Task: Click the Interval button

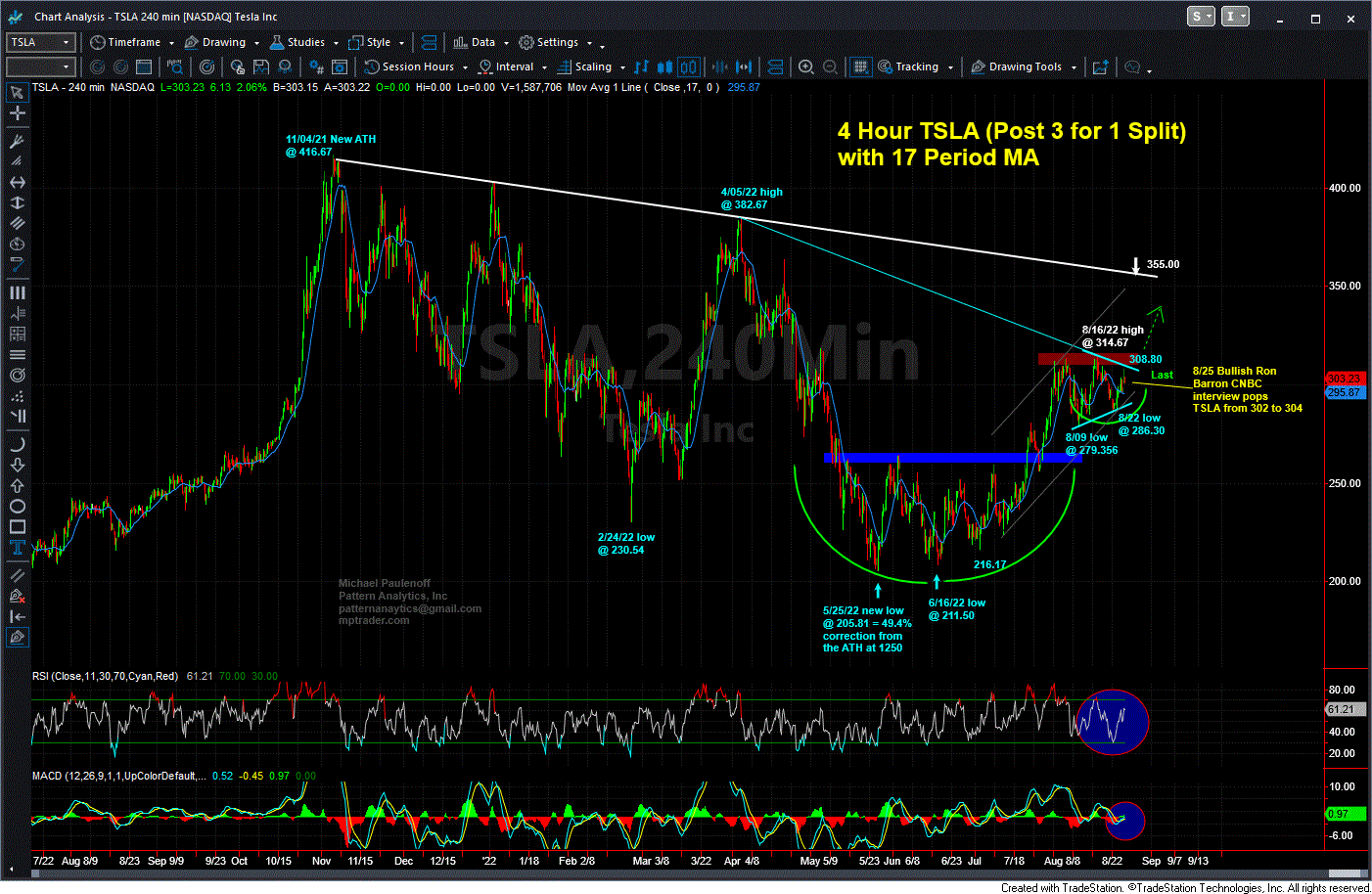Action: (x=506, y=67)
